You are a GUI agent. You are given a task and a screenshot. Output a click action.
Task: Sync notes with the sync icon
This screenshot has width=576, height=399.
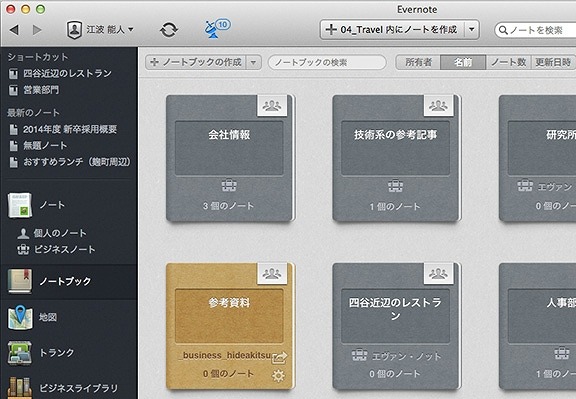pyautogui.click(x=169, y=30)
